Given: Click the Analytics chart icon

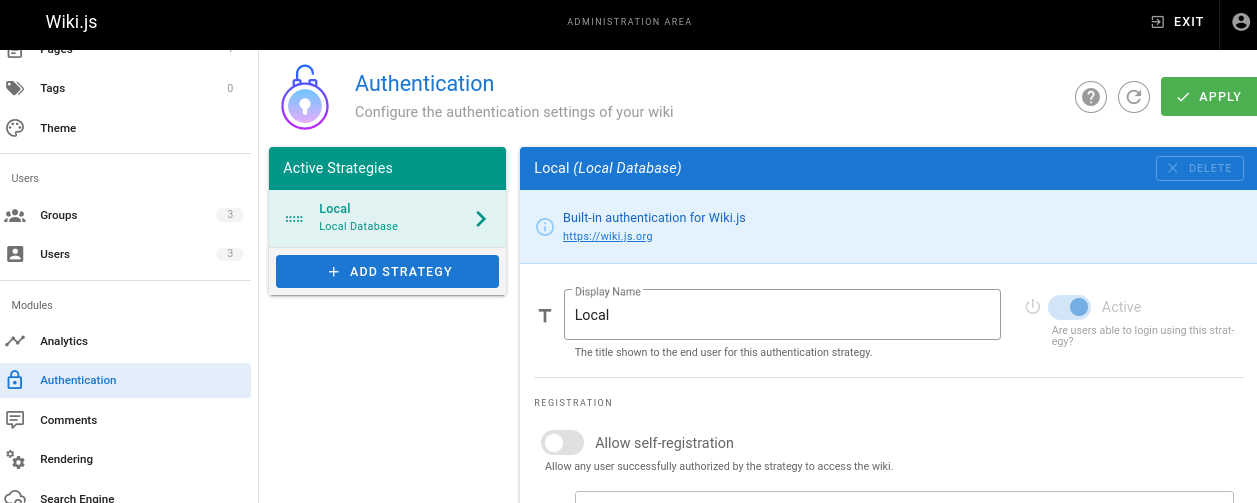Looking at the screenshot, I should pyautogui.click(x=15, y=341).
